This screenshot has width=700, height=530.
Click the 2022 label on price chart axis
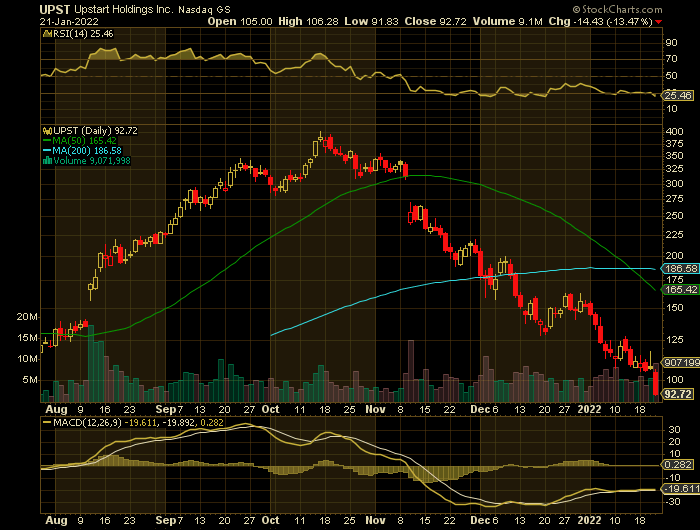pos(589,409)
